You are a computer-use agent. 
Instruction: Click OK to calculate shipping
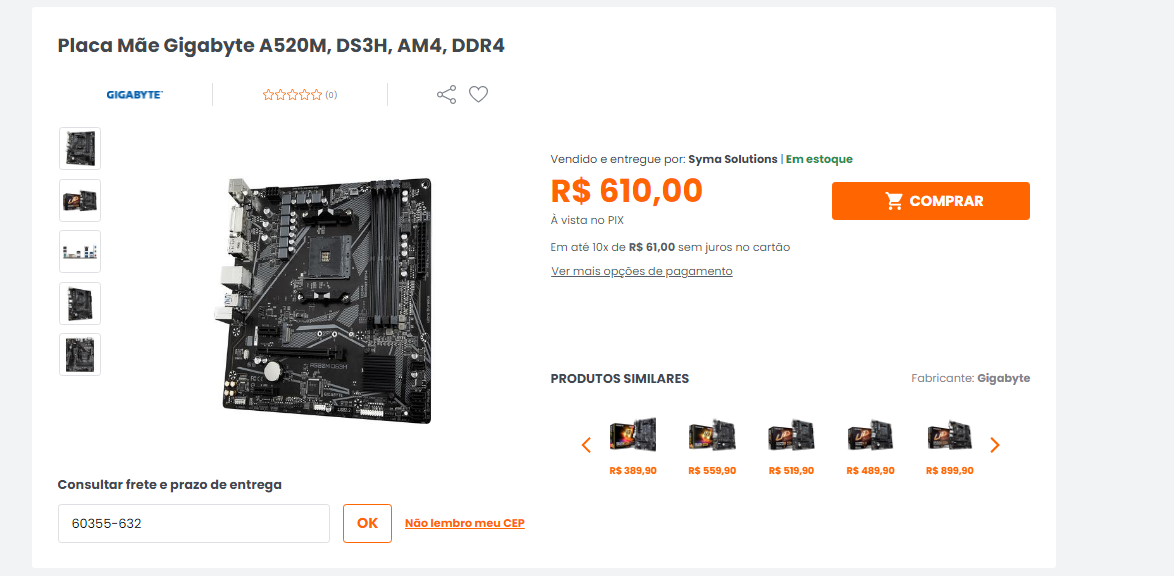[x=368, y=524]
